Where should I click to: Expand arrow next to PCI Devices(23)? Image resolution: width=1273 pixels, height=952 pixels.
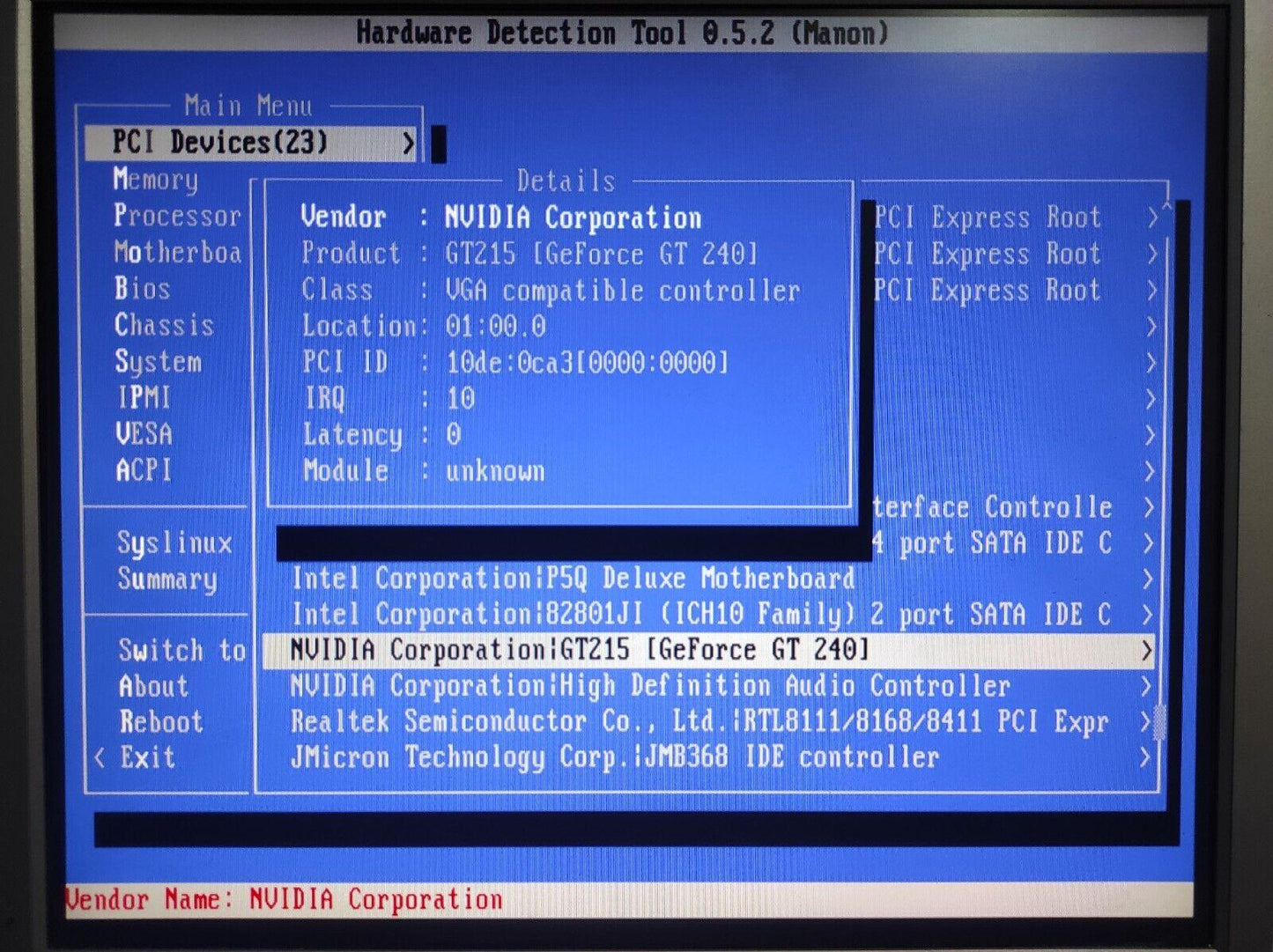pos(408,143)
